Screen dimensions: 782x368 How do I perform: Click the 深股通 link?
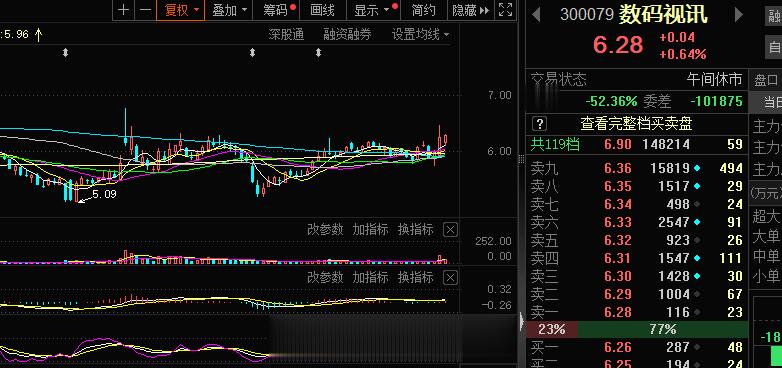point(286,34)
